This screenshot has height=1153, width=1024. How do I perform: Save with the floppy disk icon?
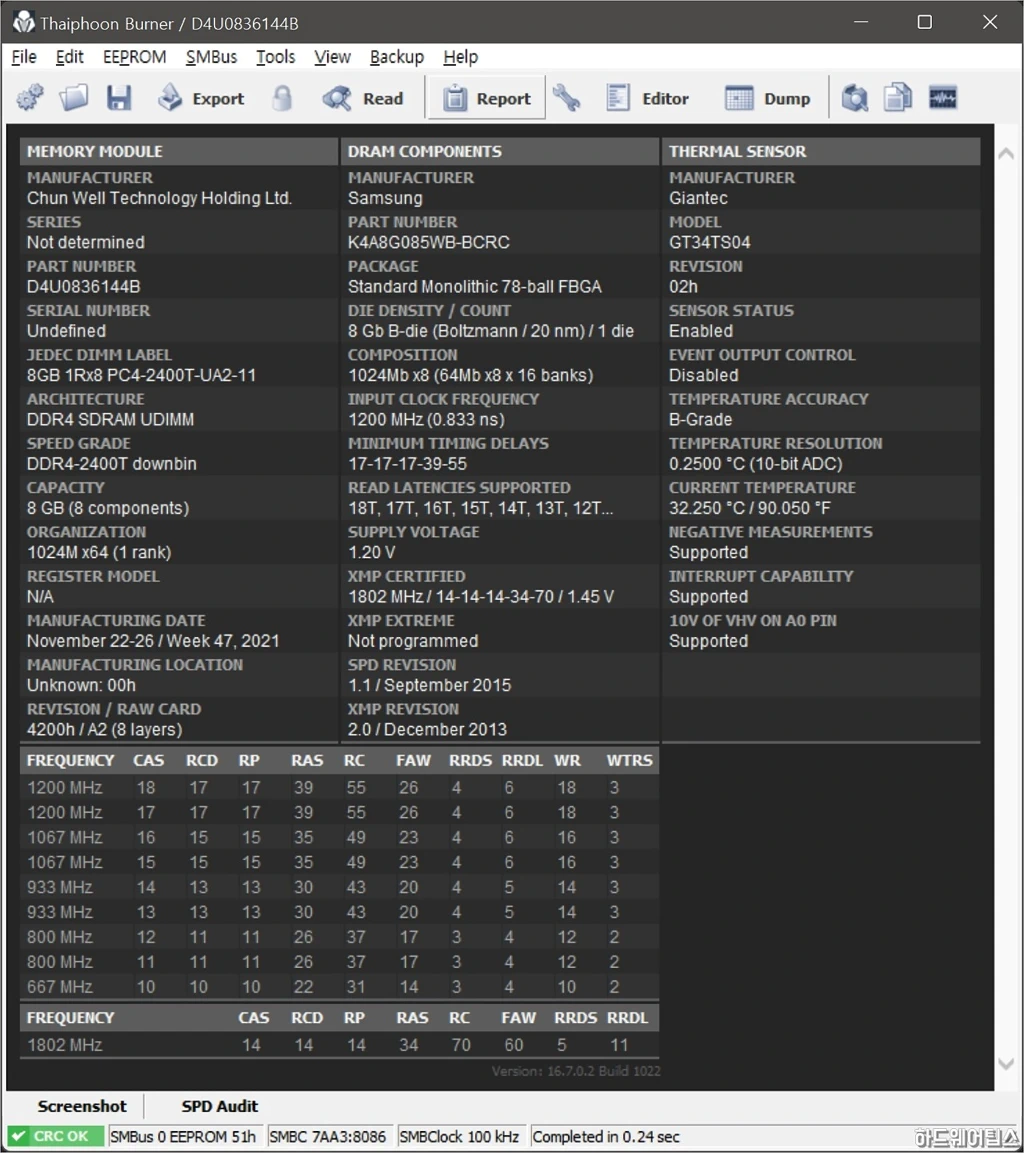[119, 98]
